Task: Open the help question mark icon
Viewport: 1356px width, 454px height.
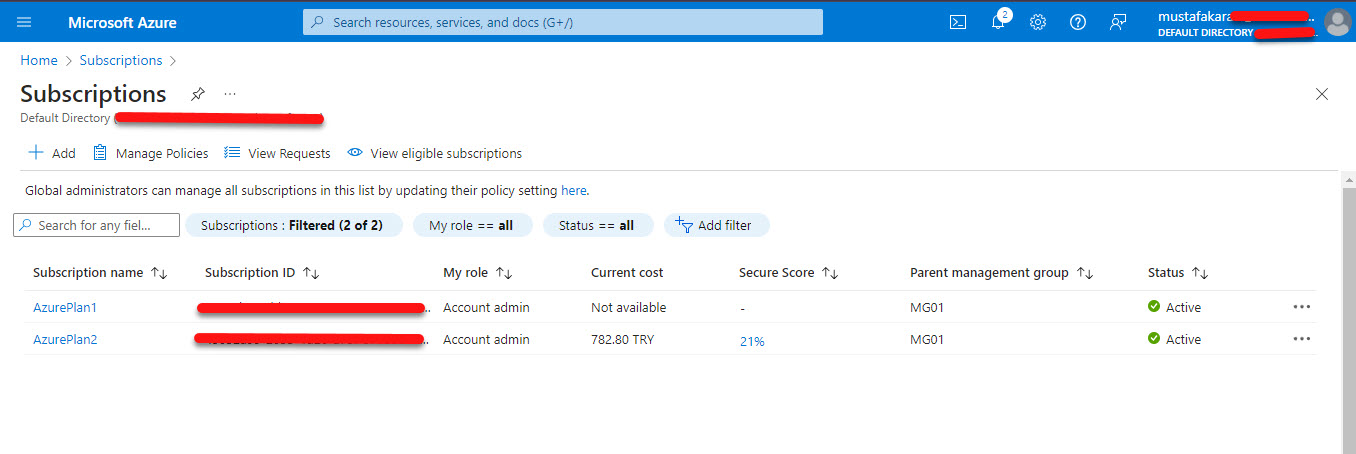Action: pos(1077,22)
